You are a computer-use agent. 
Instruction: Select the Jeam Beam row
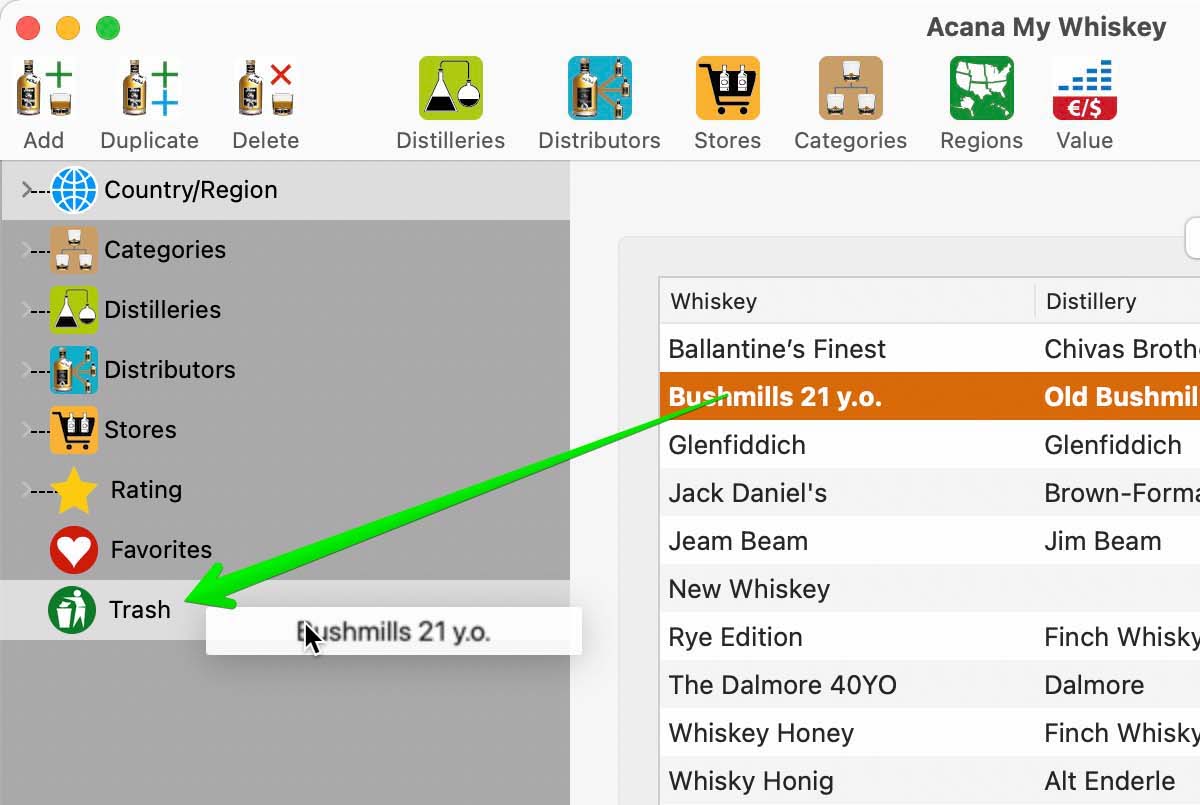click(930, 541)
